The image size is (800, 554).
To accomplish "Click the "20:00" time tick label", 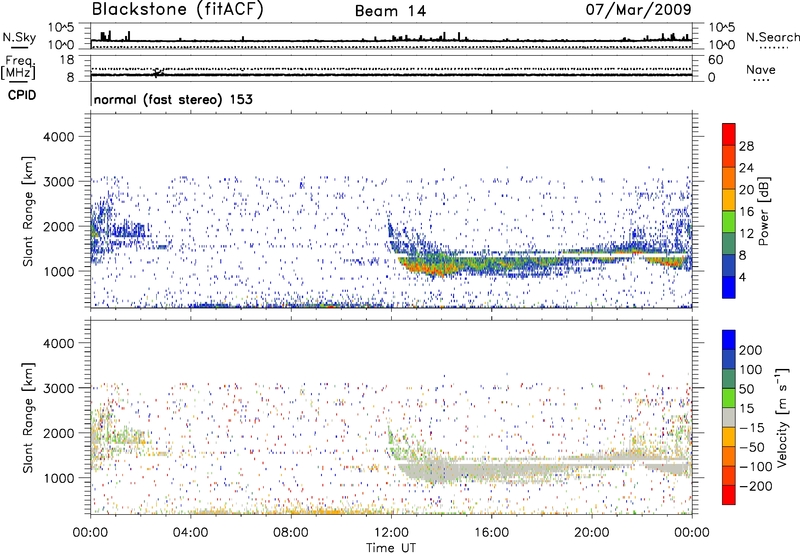I will 592,533.
